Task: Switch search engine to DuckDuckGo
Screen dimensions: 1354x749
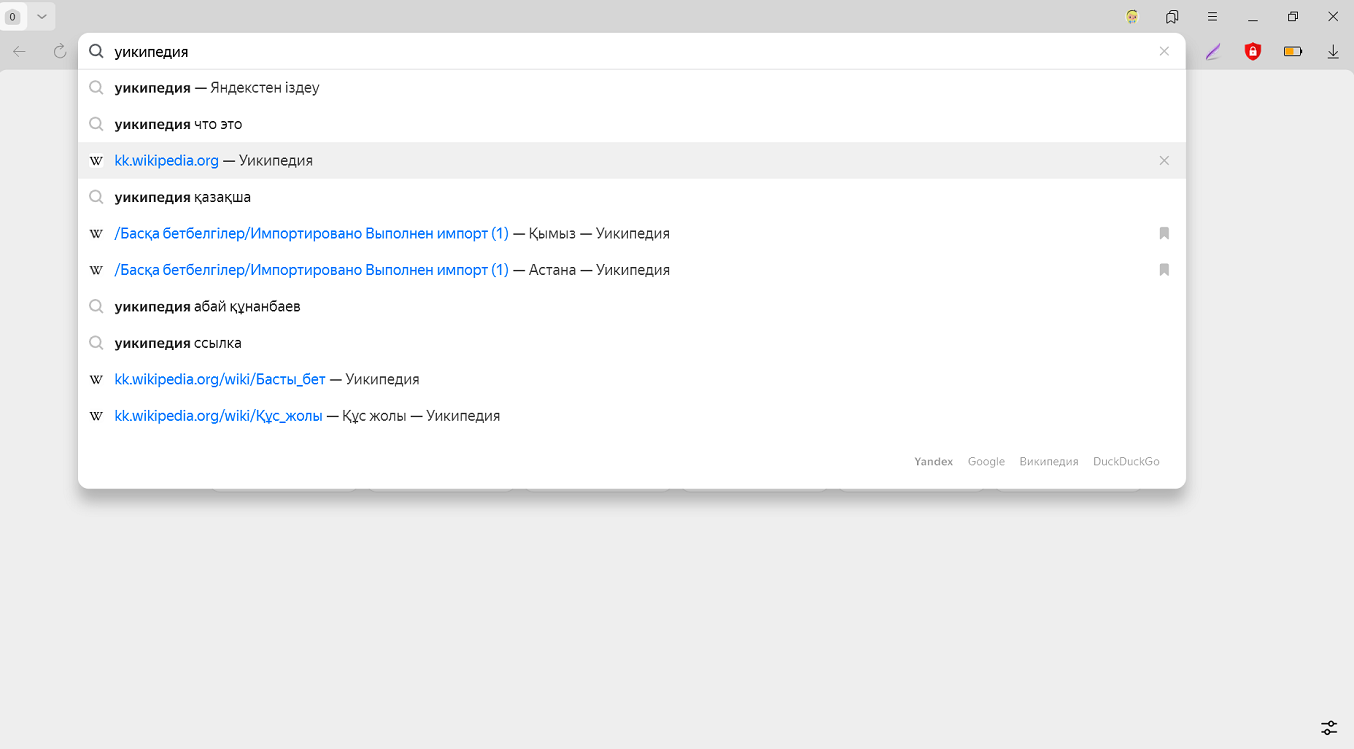Action: coord(1126,462)
